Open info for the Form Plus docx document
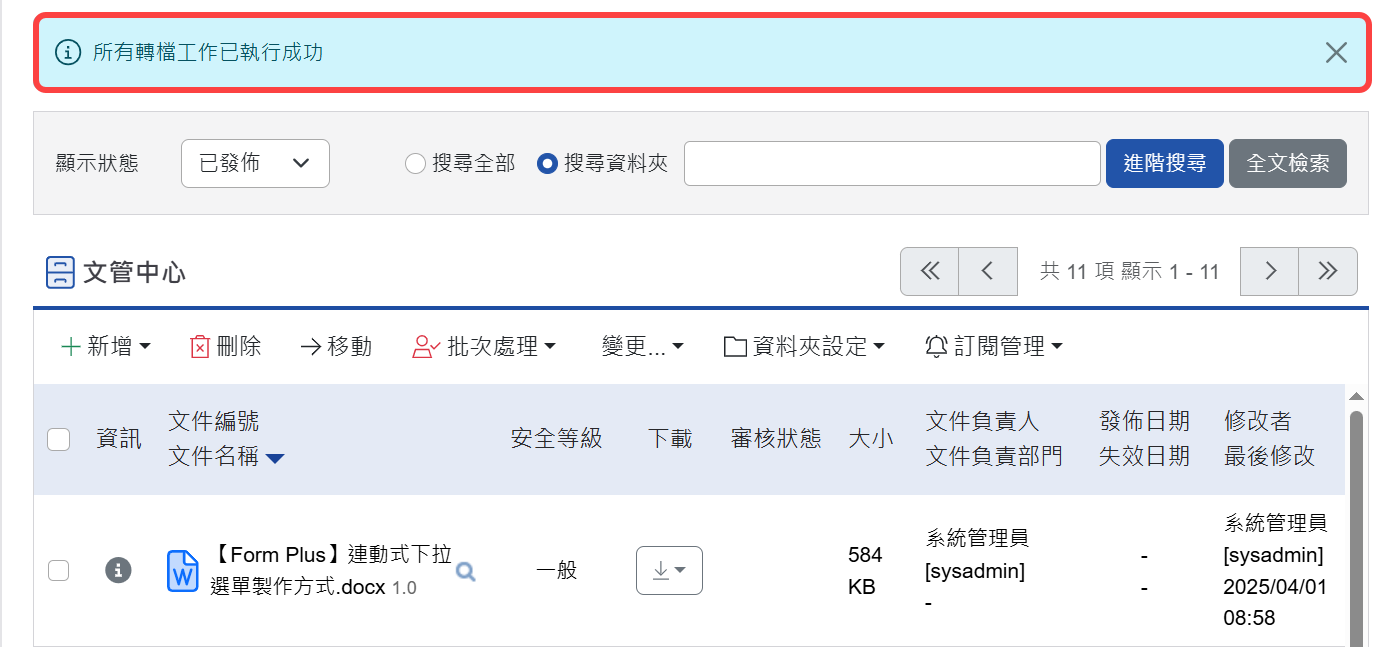 119,571
